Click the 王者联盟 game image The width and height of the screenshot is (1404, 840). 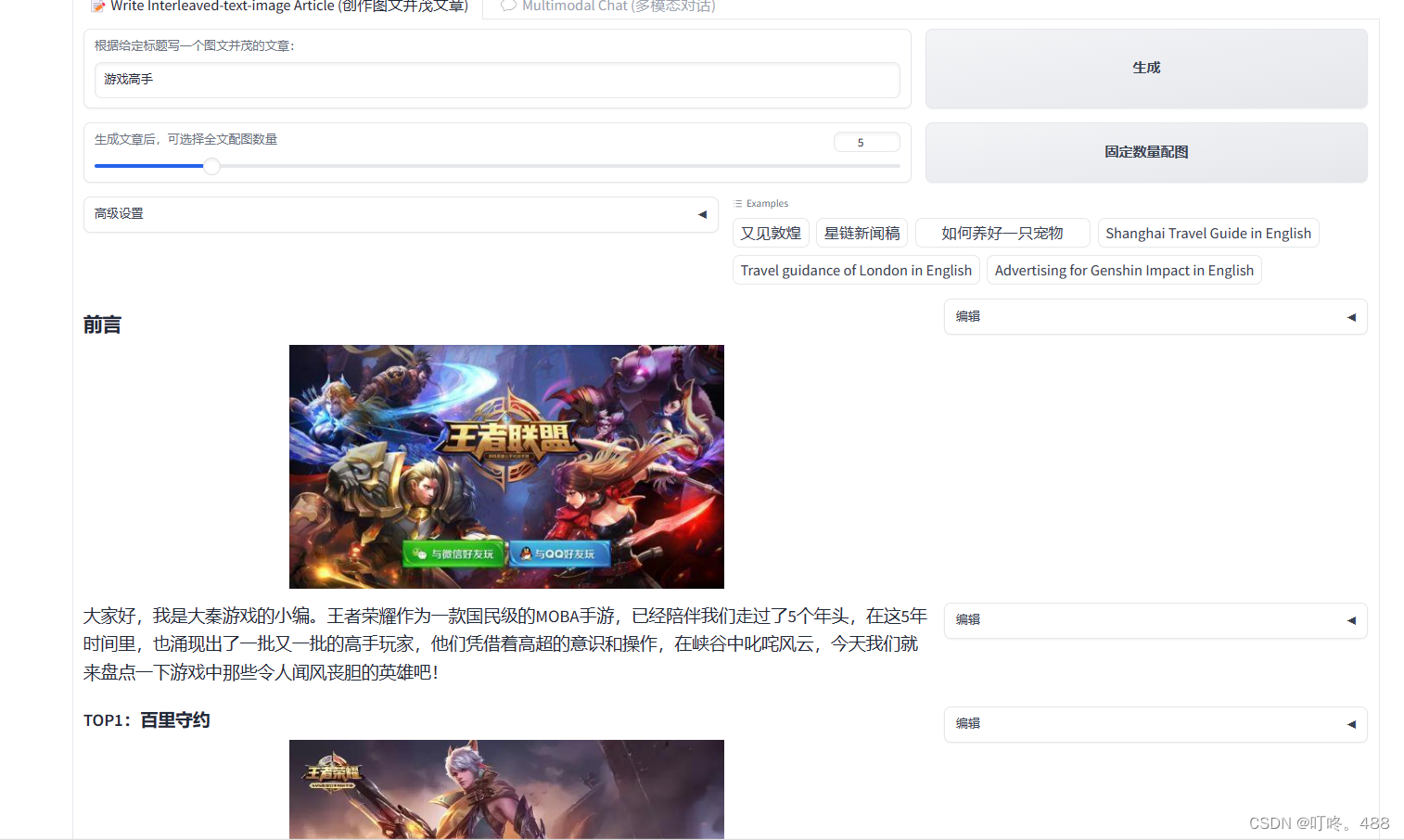click(x=506, y=466)
